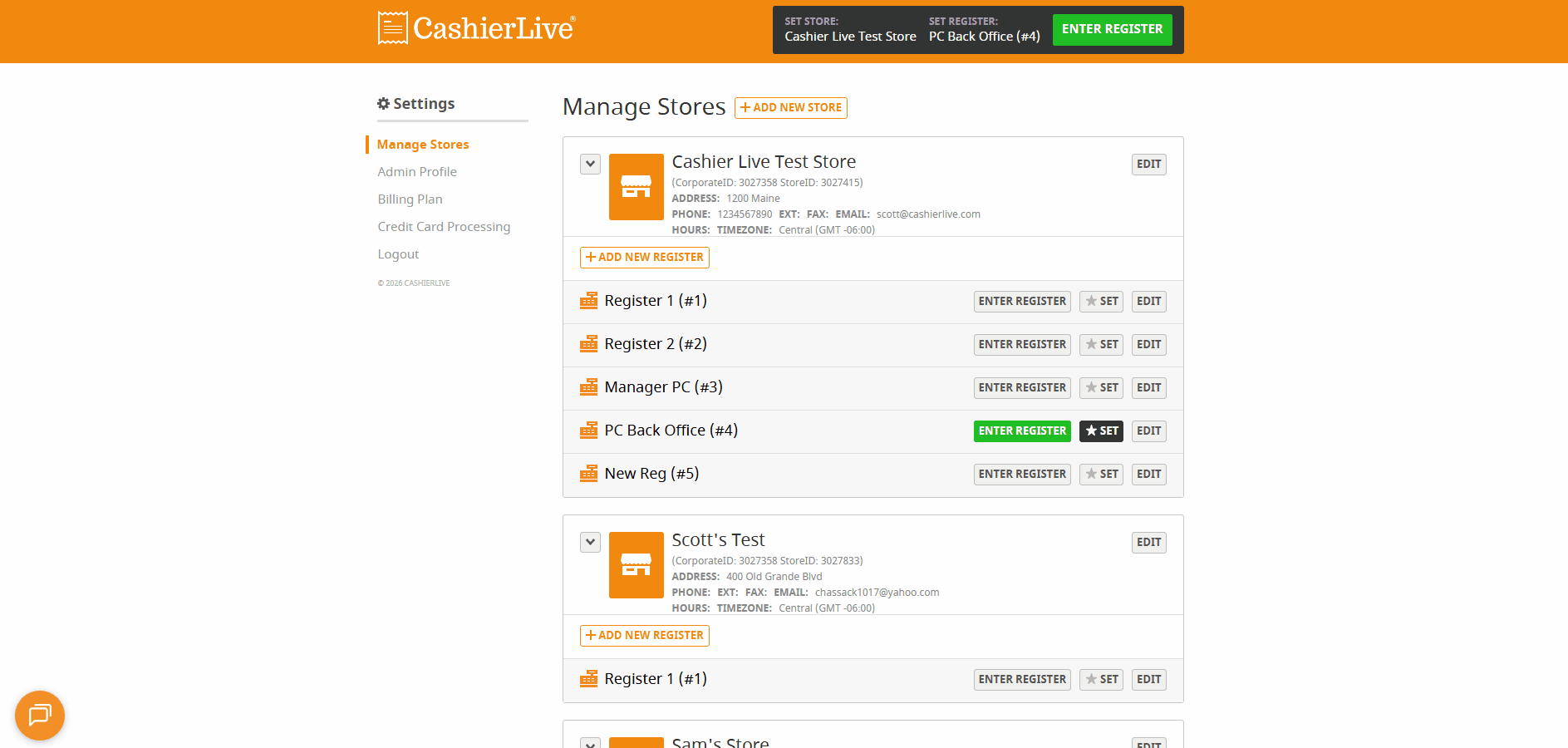Click the green Enter Register button in header
The width and height of the screenshot is (1568, 748).
pos(1113,30)
